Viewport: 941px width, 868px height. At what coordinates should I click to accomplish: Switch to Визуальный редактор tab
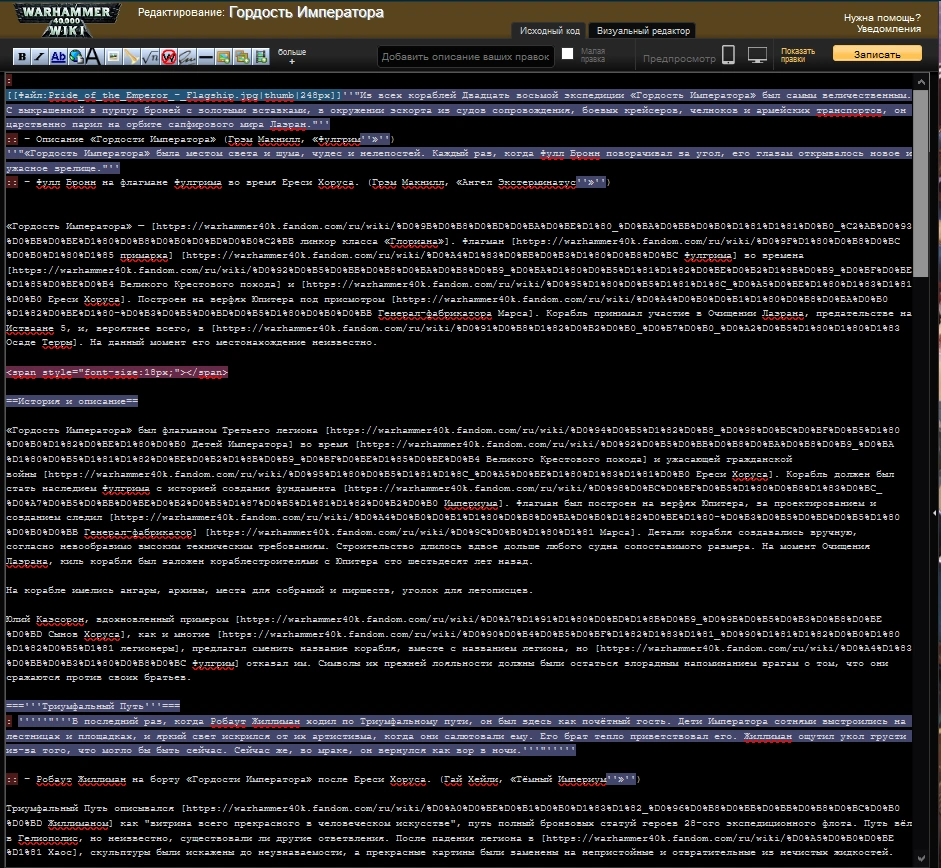643,31
